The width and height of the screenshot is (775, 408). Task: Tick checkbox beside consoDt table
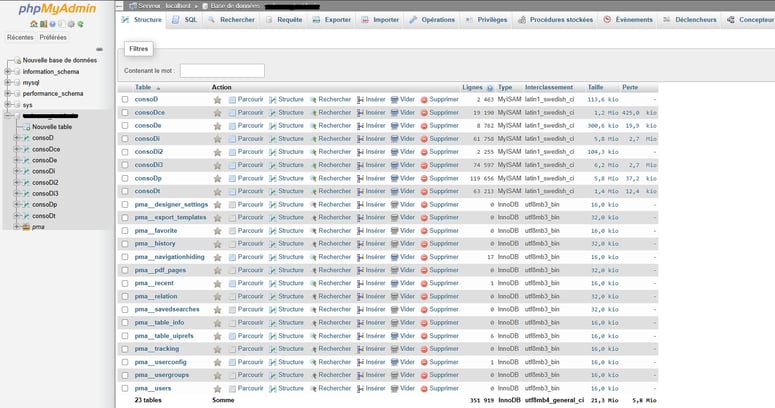pos(125,191)
